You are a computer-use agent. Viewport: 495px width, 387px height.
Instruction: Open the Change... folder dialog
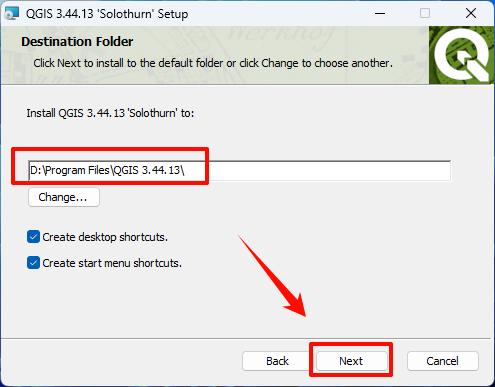coord(64,197)
